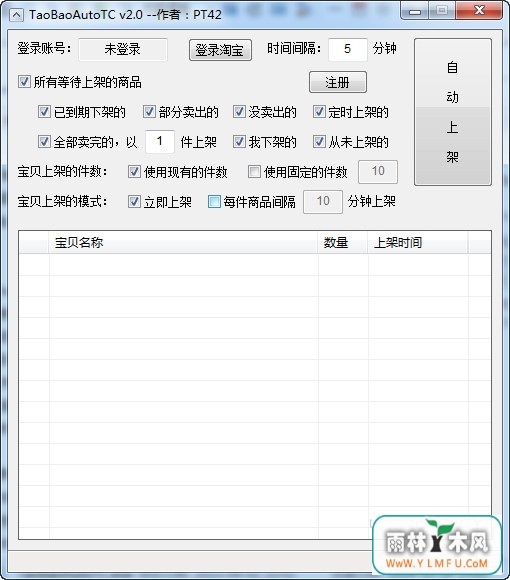
Task: Toggle the 定时上架的 checkbox
Action: tap(319, 112)
